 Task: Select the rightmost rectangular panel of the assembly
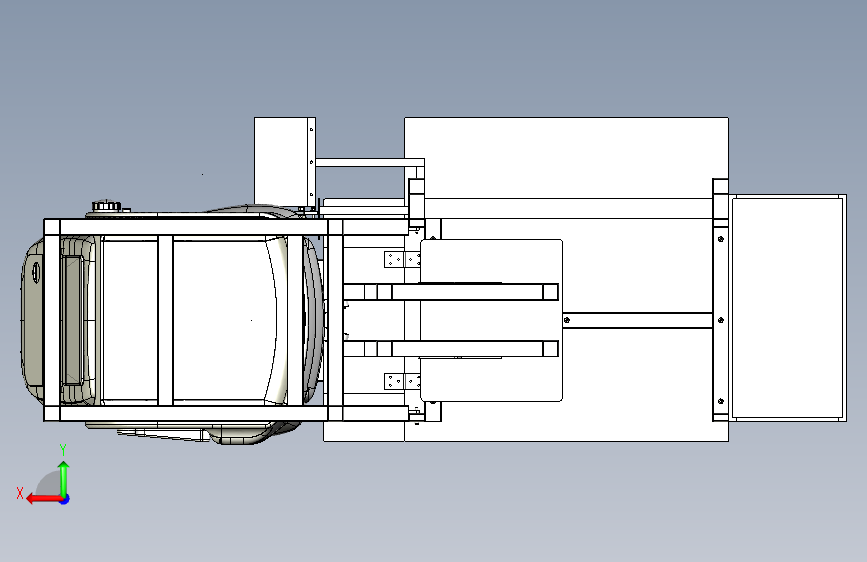pos(787,308)
